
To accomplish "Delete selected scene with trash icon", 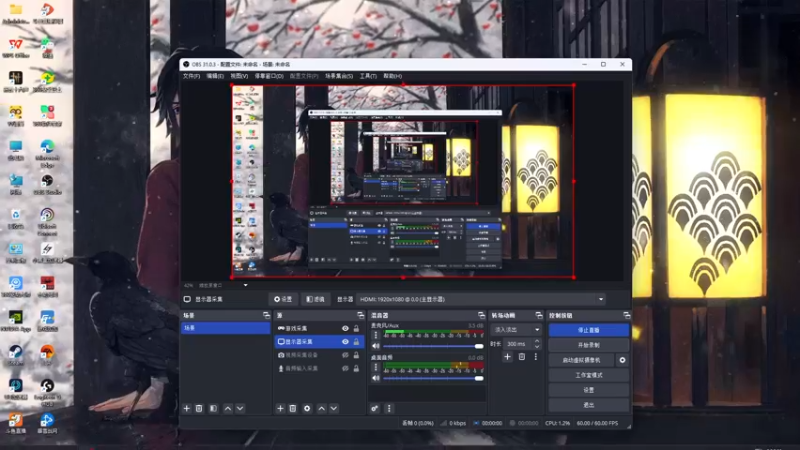I will [x=199, y=409].
